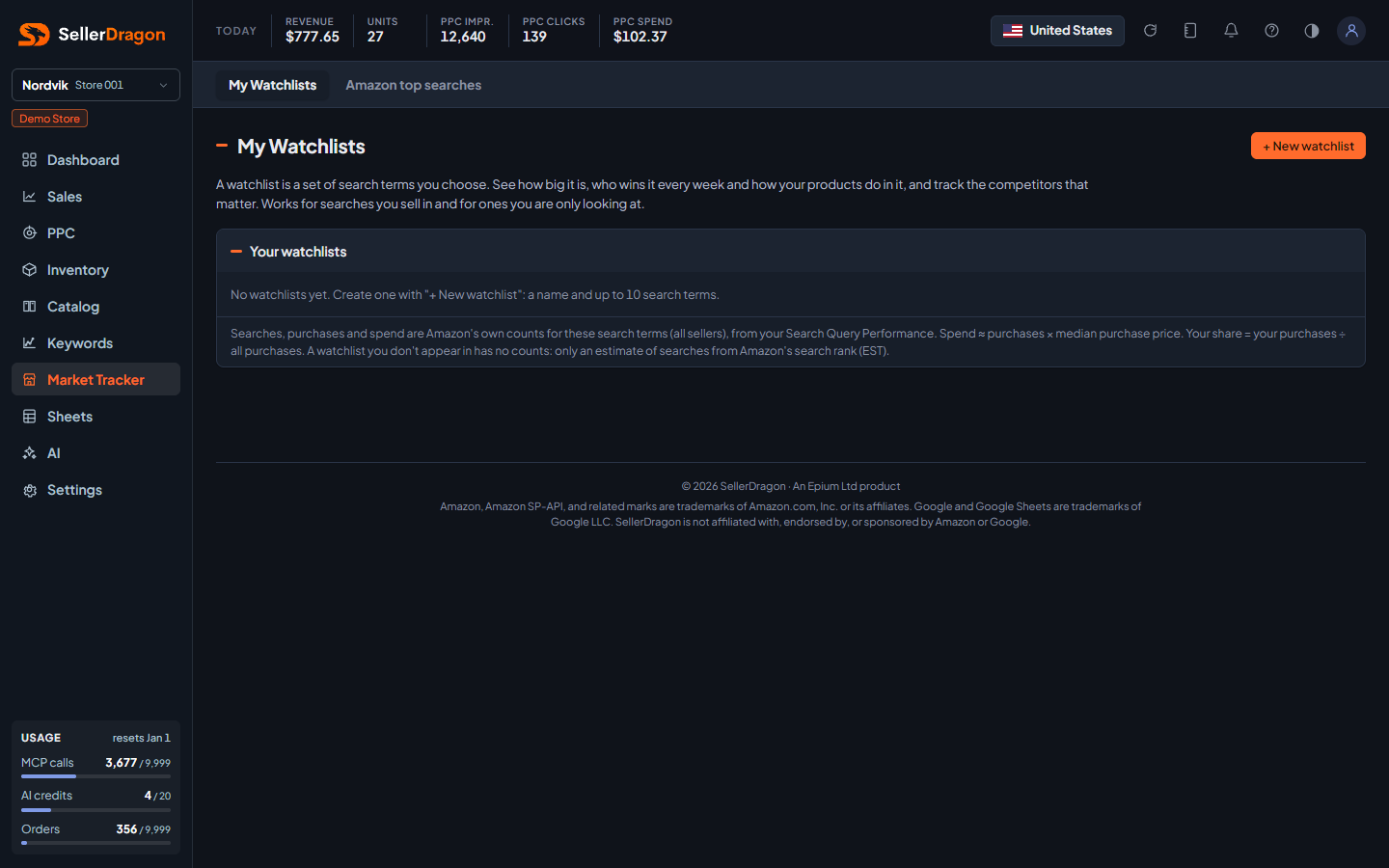
Task: Create a new watchlist
Action: click(x=1308, y=146)
